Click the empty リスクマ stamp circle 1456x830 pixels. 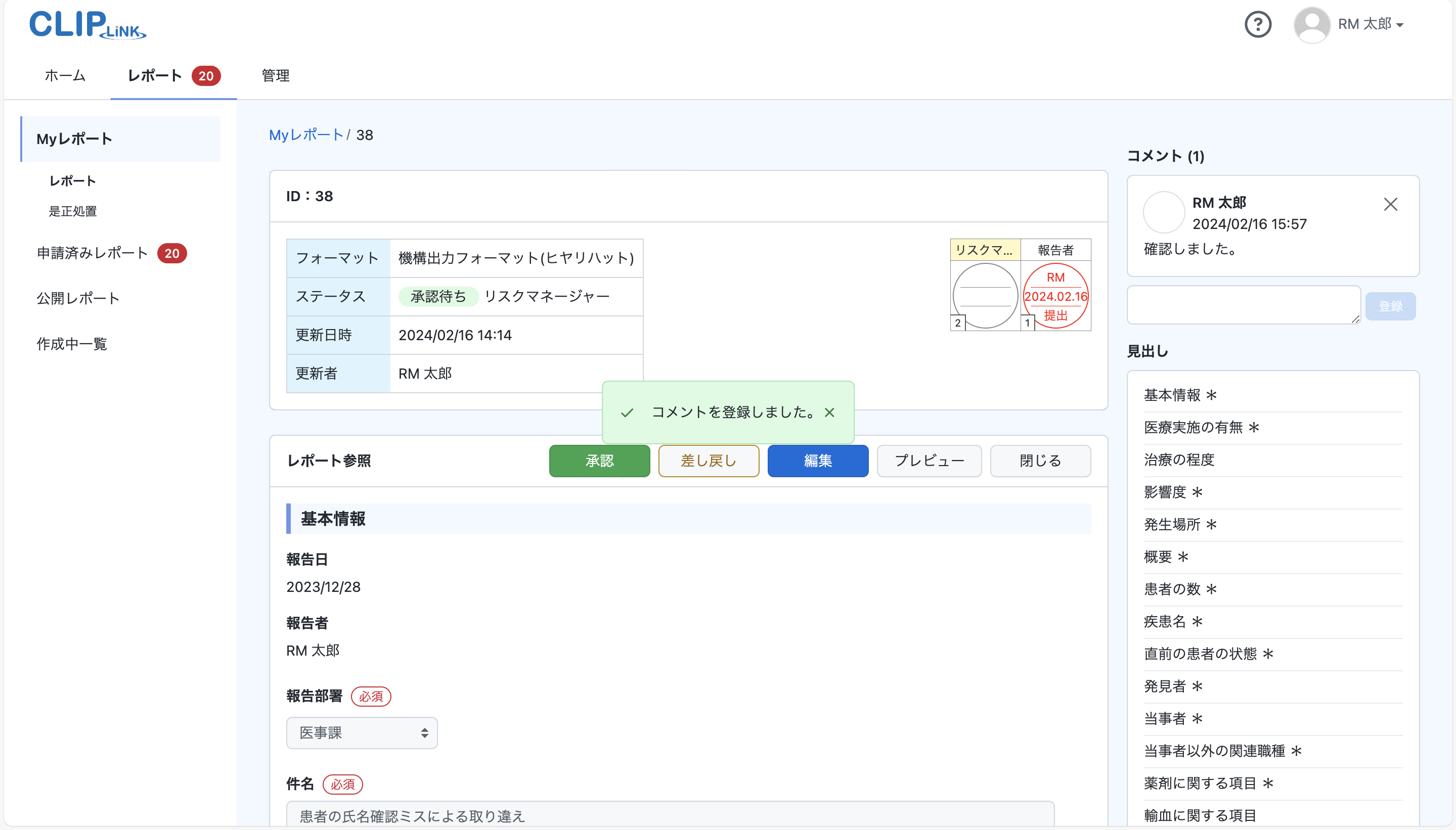[984, 295]
